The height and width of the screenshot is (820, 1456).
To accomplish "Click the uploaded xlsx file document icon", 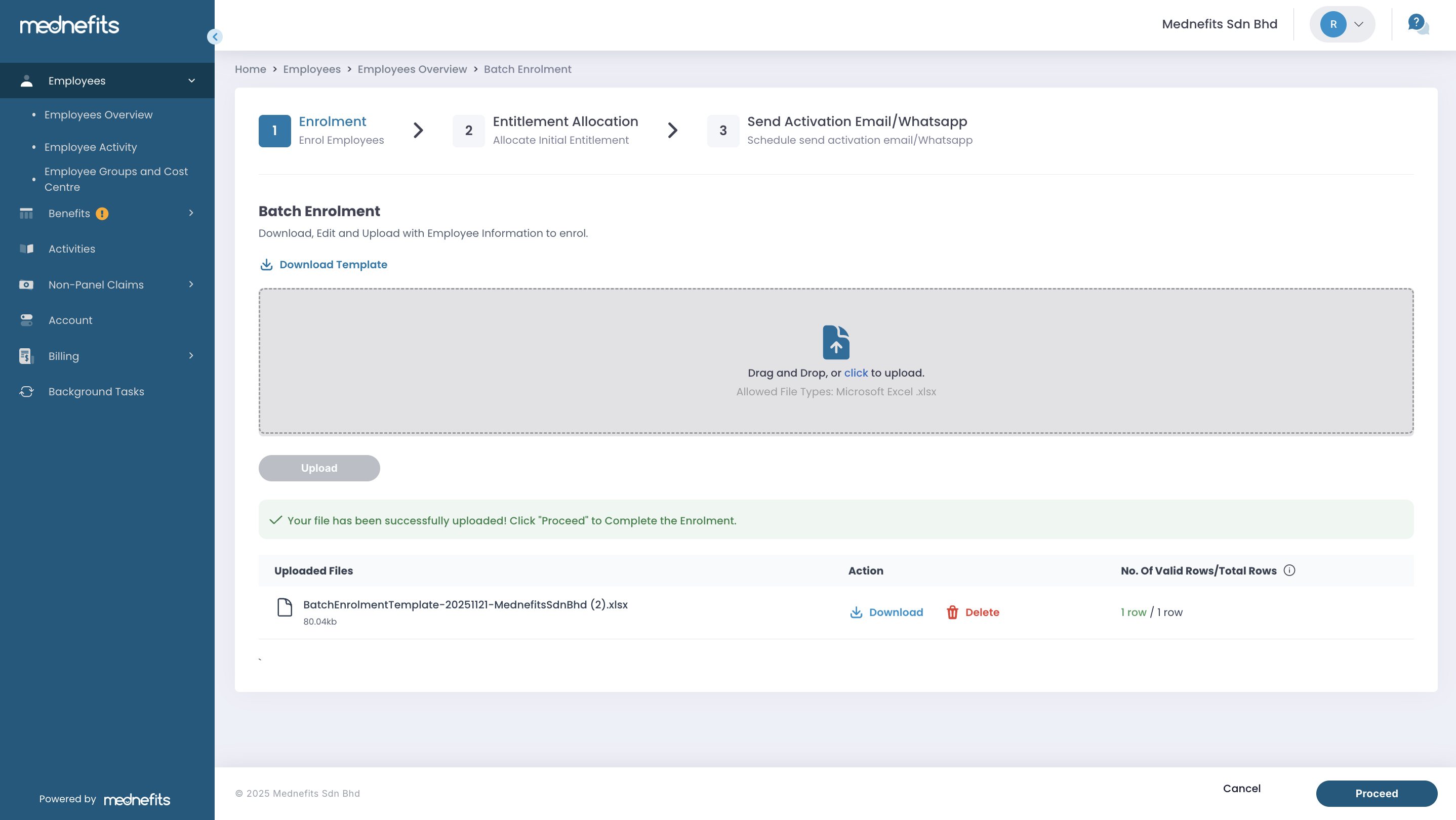I will (285, 607).
